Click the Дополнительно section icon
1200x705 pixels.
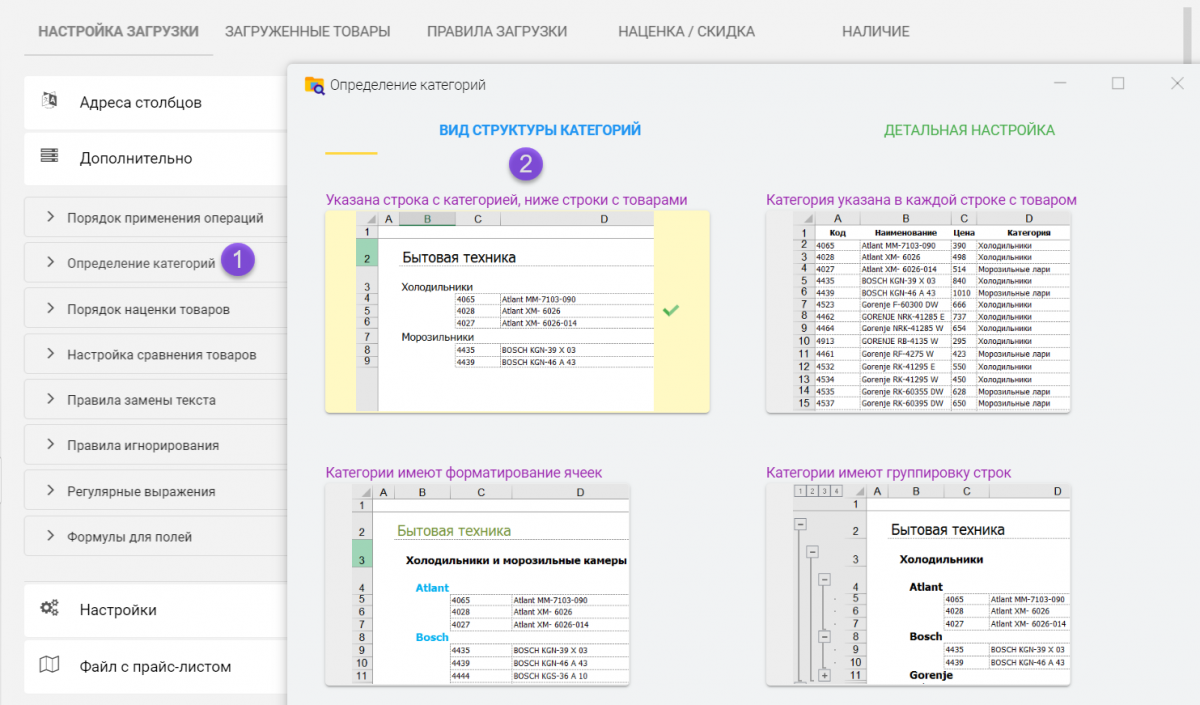coord(49,156)
